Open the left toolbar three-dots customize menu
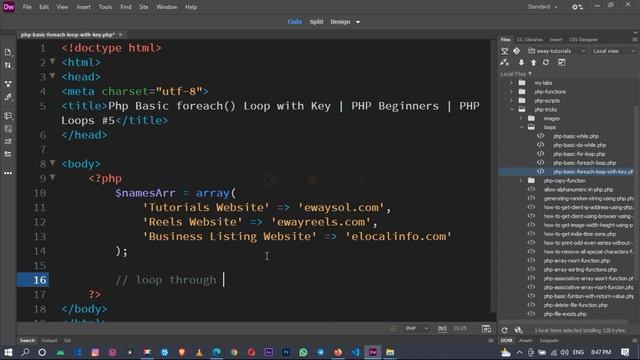The width and height of the screenshot is (640, 360). (8, 173)
